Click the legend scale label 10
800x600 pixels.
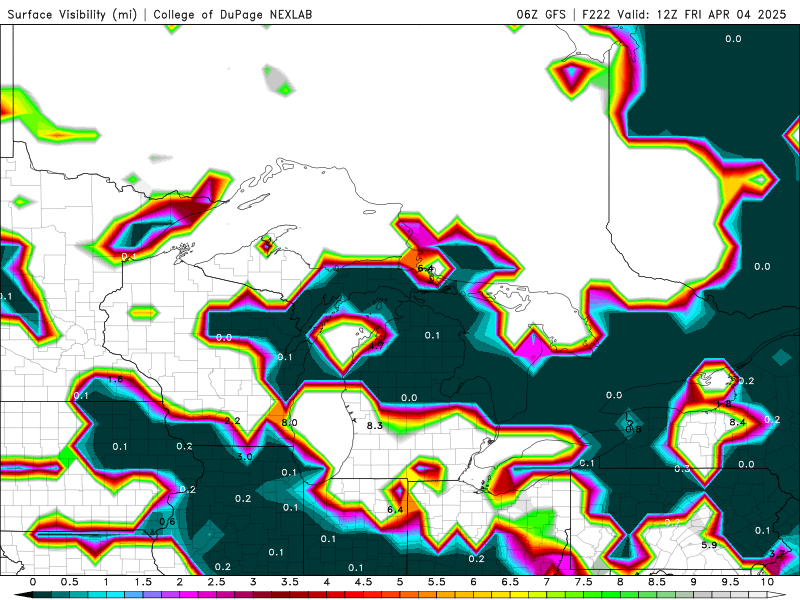(767, 582)
